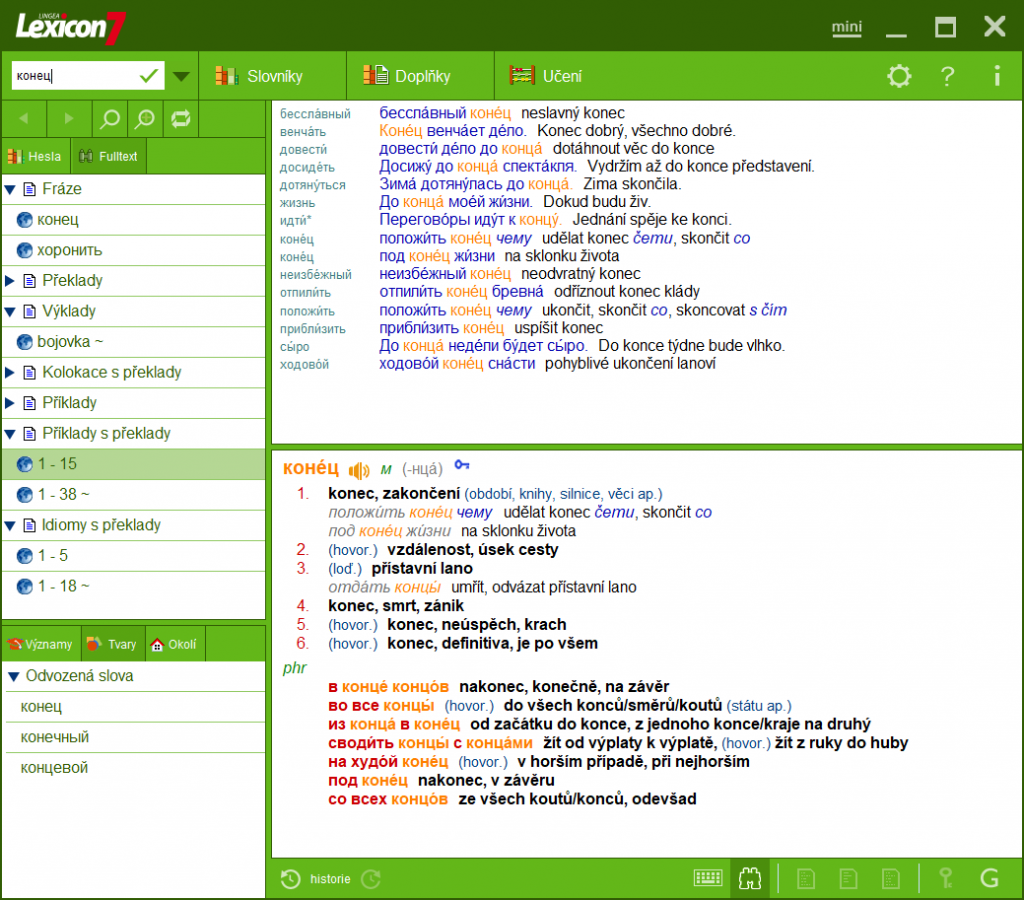The width and height of the screenshot is (1024, 900).
Task: Collapse the Fráze section
Action: click(x=12, y=188)
